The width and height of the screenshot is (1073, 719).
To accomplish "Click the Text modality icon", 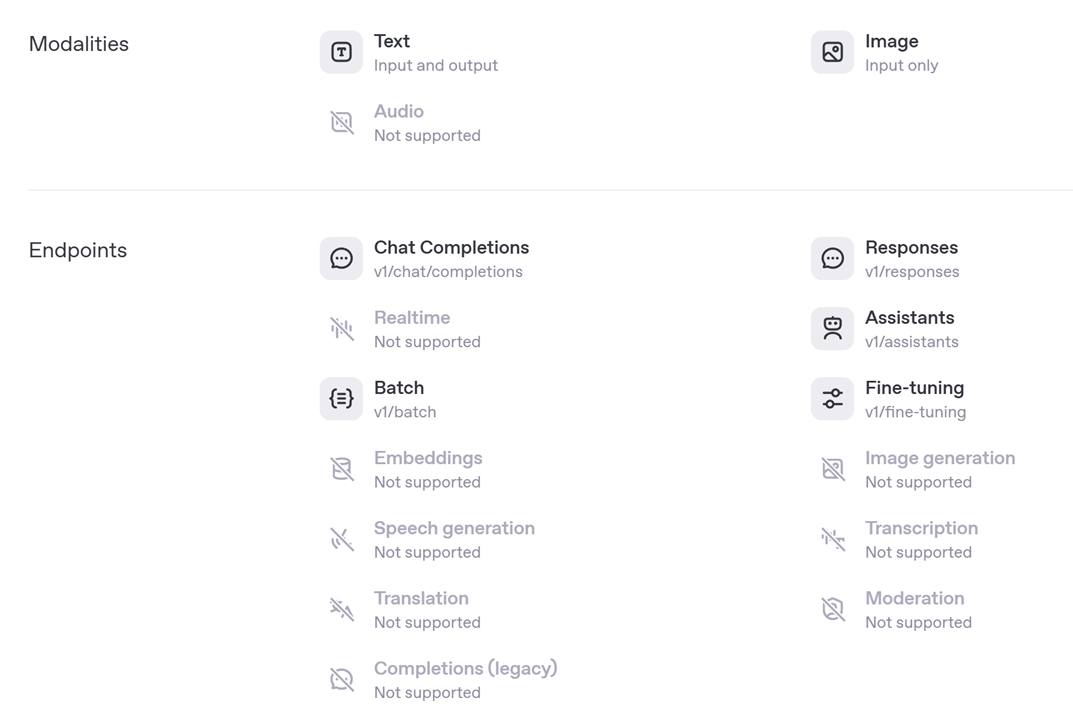I will click(x=341, y=52).
